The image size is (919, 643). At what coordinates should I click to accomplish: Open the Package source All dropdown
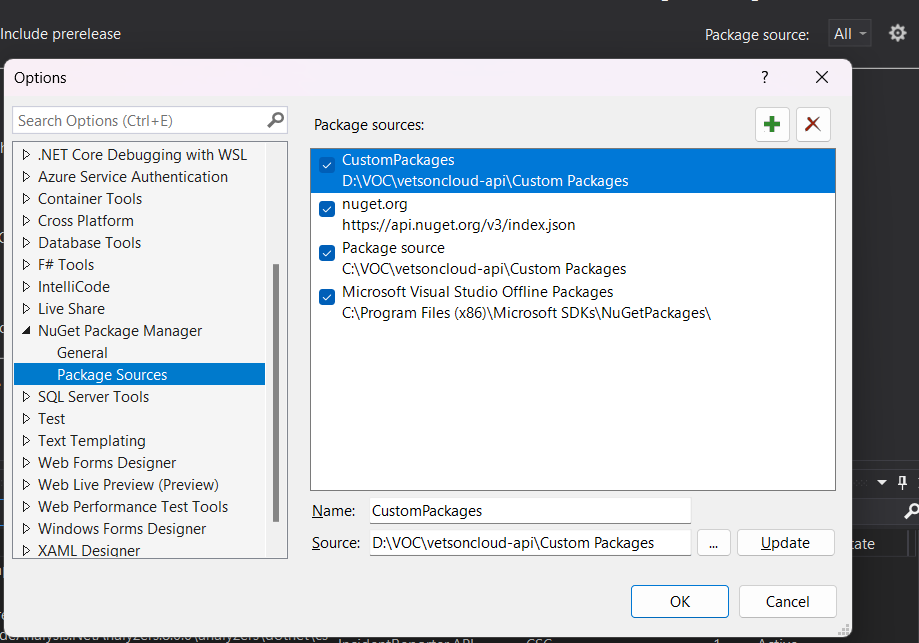coord(849,34)
